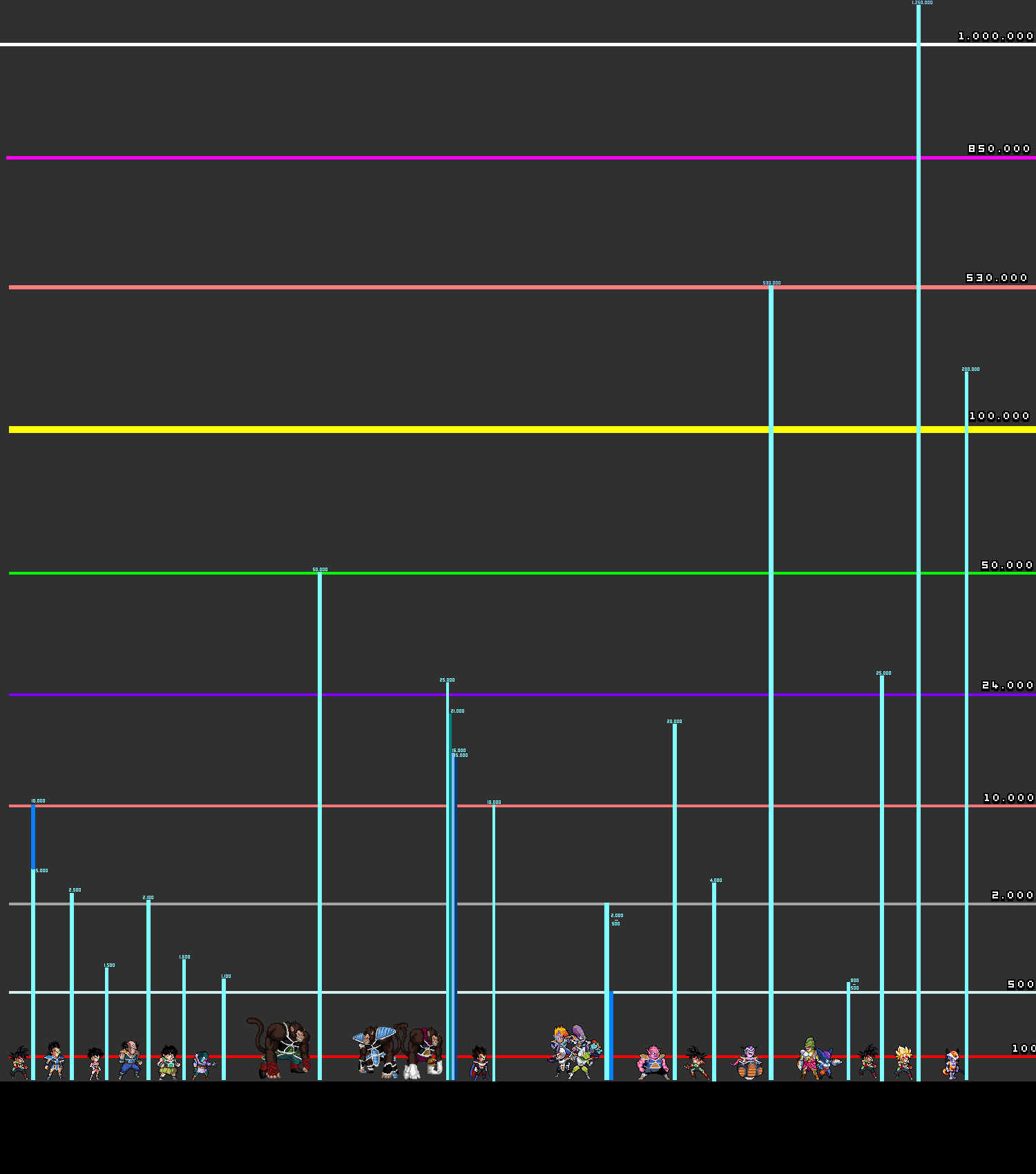The height and width of the screenshot is (1174, 1036).
Task: Select the pink spiky Dodoria sprite
Action: [653, 1063]
